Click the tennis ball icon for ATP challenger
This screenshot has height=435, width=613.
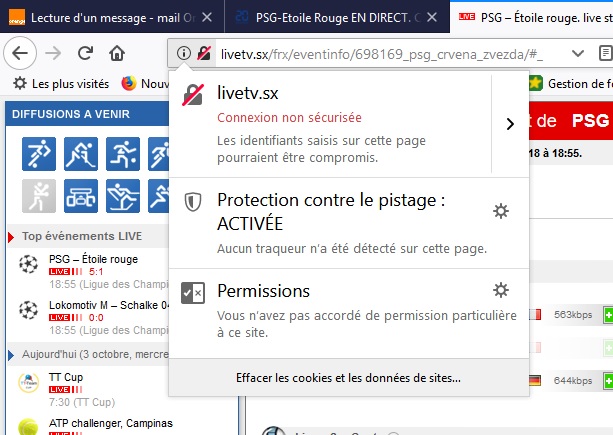pos(29,427)
